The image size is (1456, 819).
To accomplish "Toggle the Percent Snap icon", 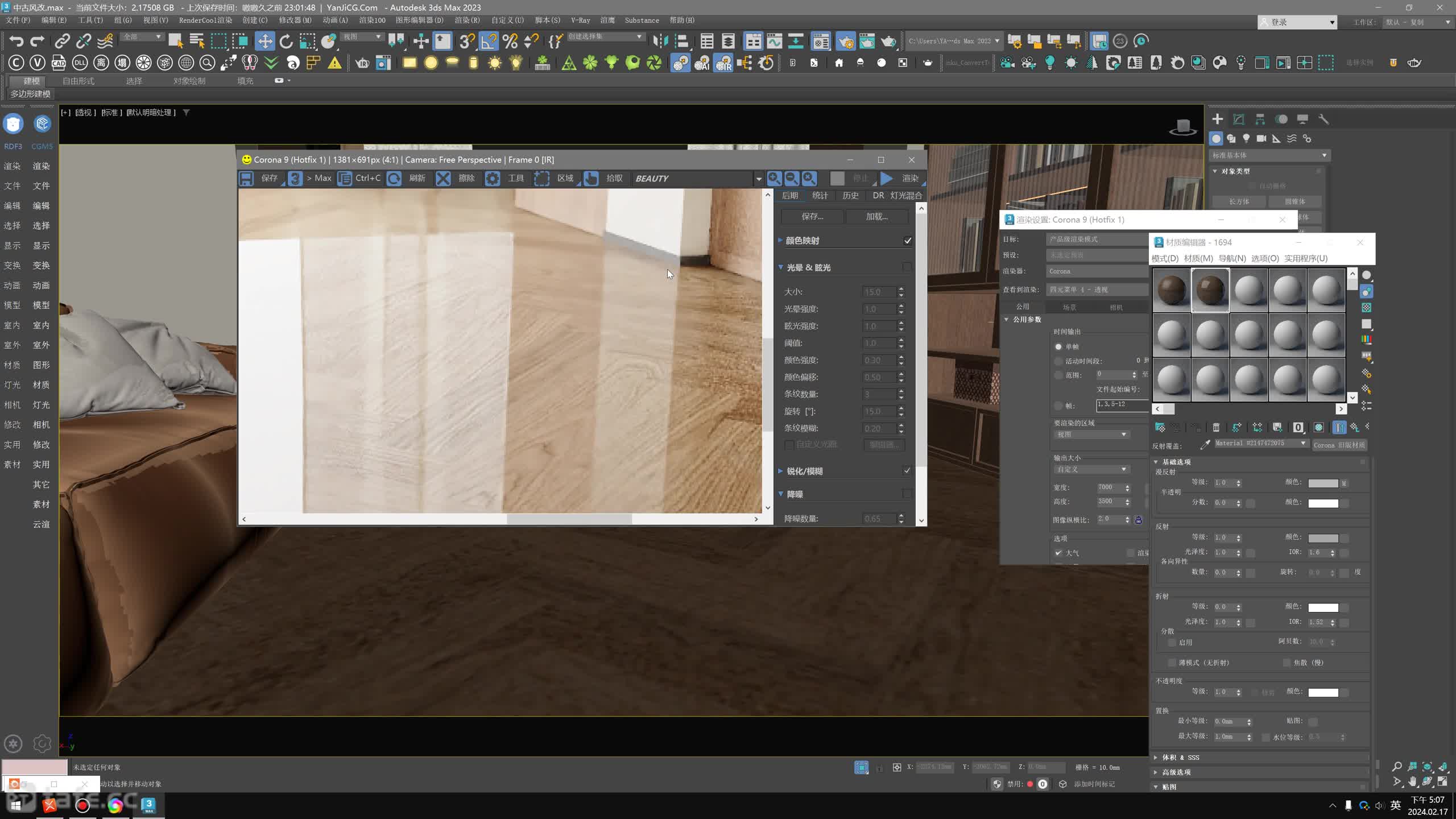I will (510, 41).
